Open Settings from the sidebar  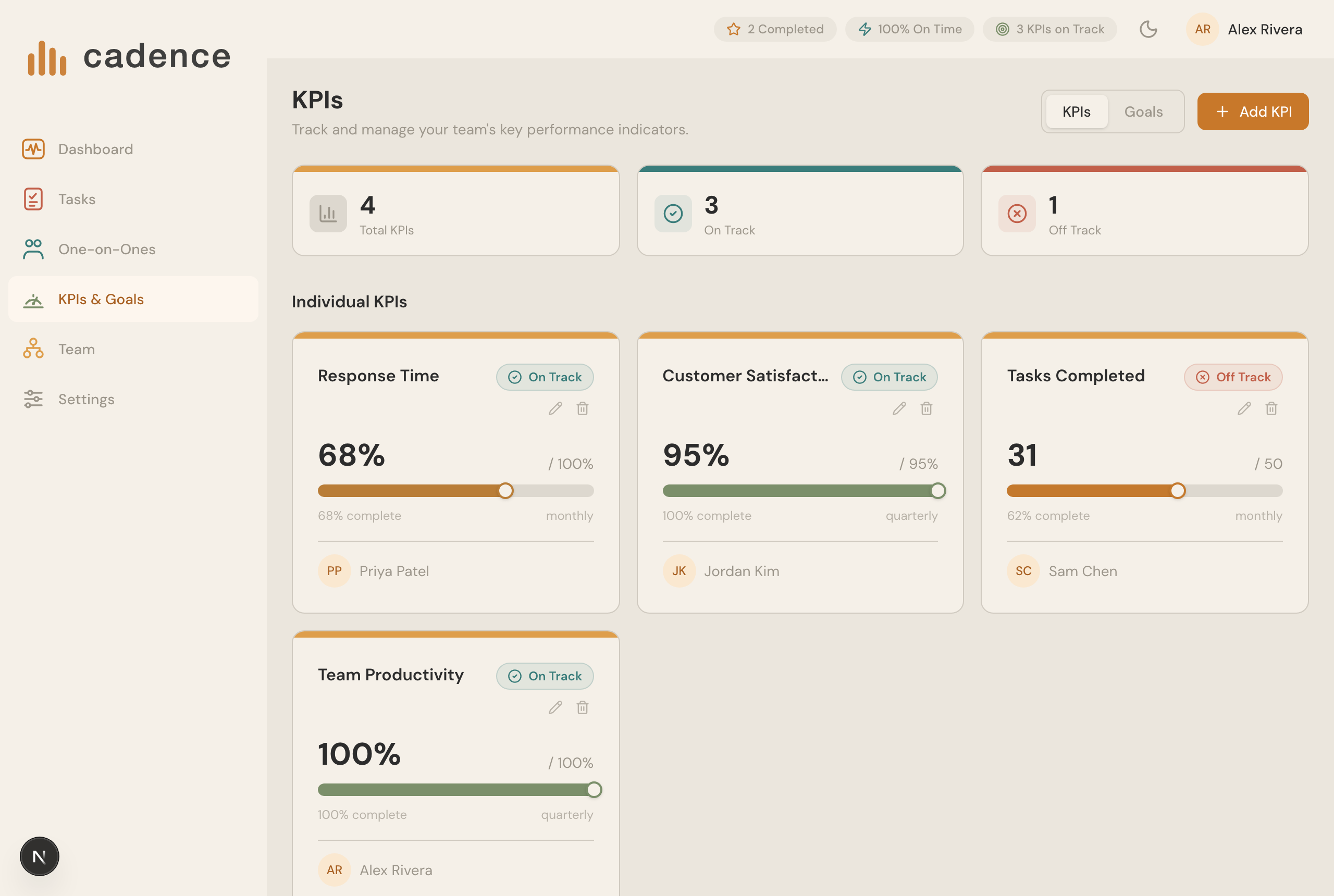pyautogui.click(x=86, y=399)
